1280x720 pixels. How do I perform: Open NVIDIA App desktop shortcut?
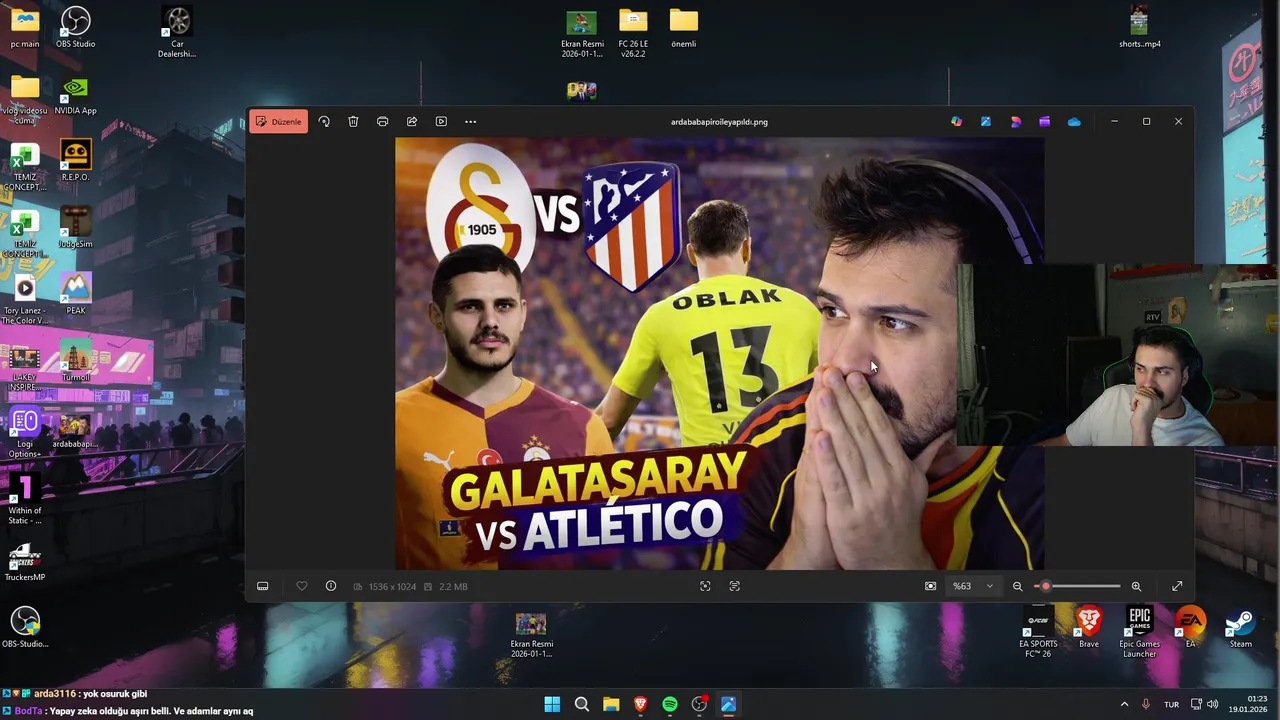(75, 95)
